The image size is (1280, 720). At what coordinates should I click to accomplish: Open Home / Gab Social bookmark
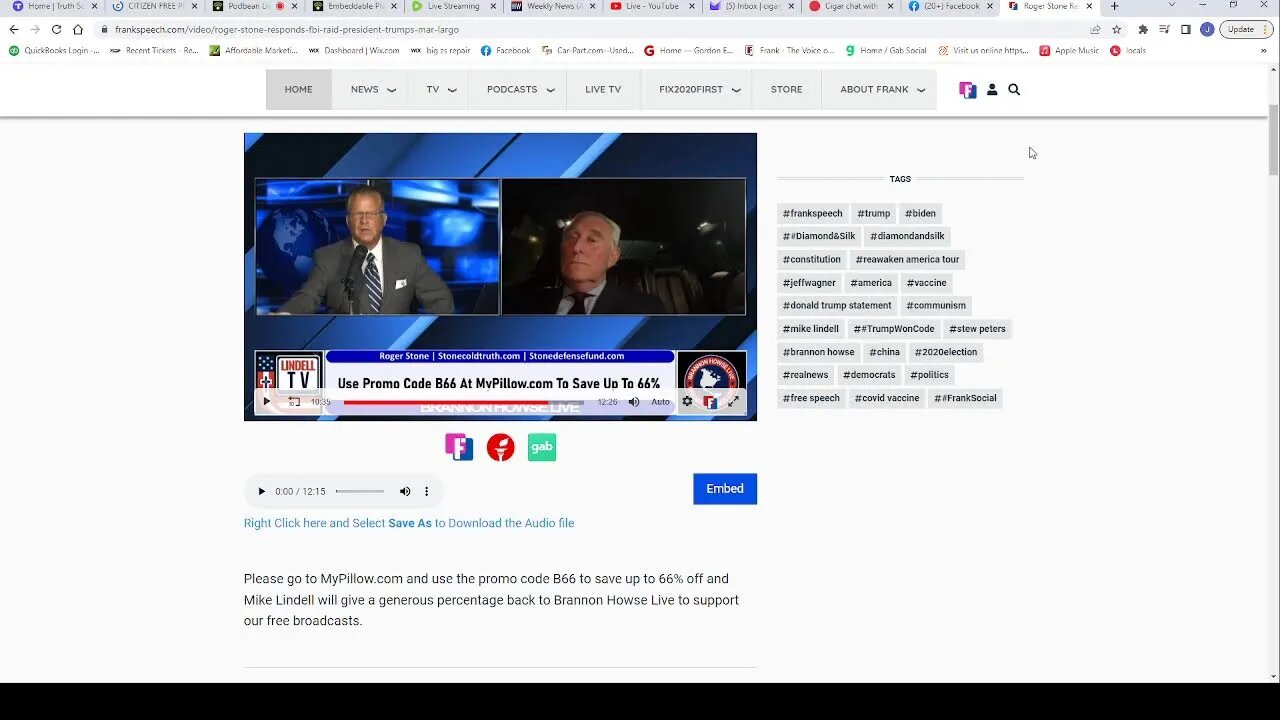point(886,50)
